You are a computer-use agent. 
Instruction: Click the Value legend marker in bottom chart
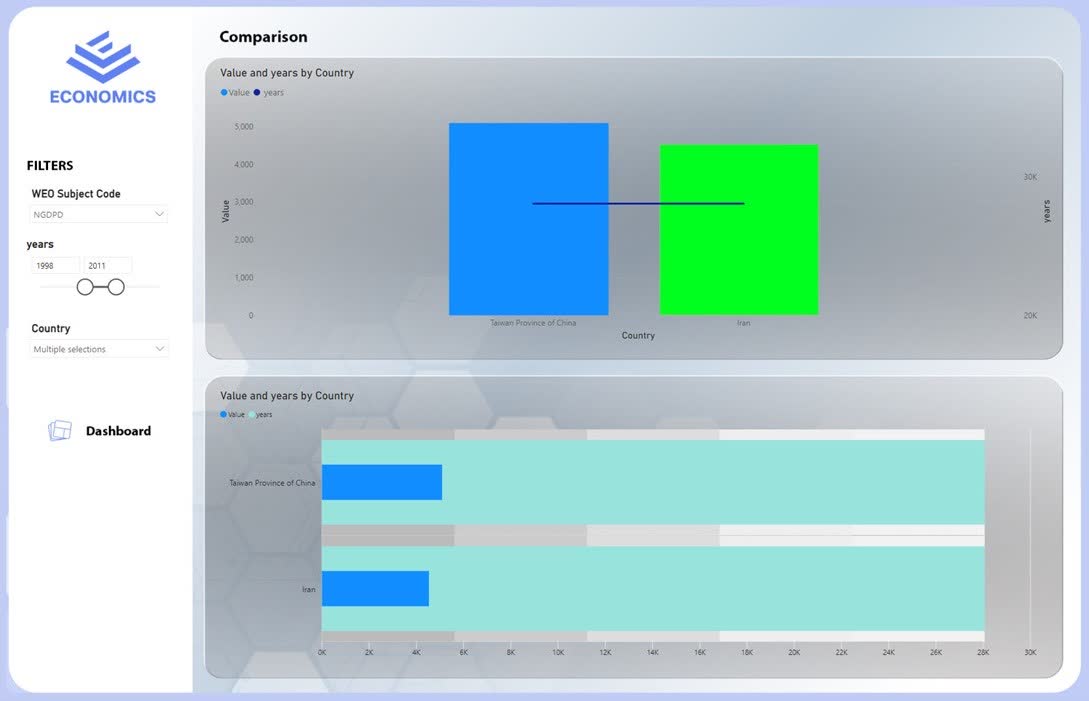coord(223,414)
